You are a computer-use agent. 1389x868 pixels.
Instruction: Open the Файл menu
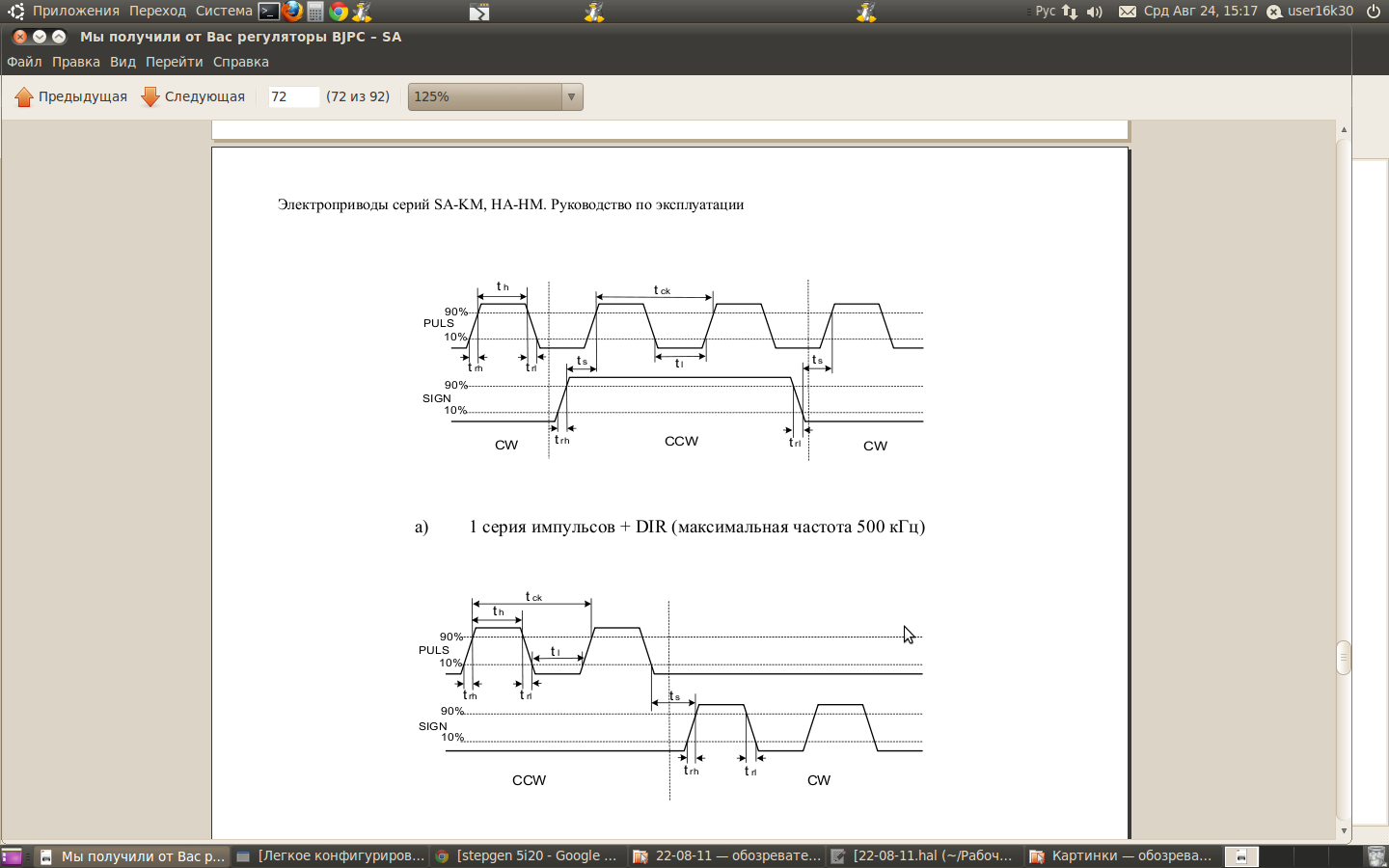pyautogui.click(x=24, y=62)
